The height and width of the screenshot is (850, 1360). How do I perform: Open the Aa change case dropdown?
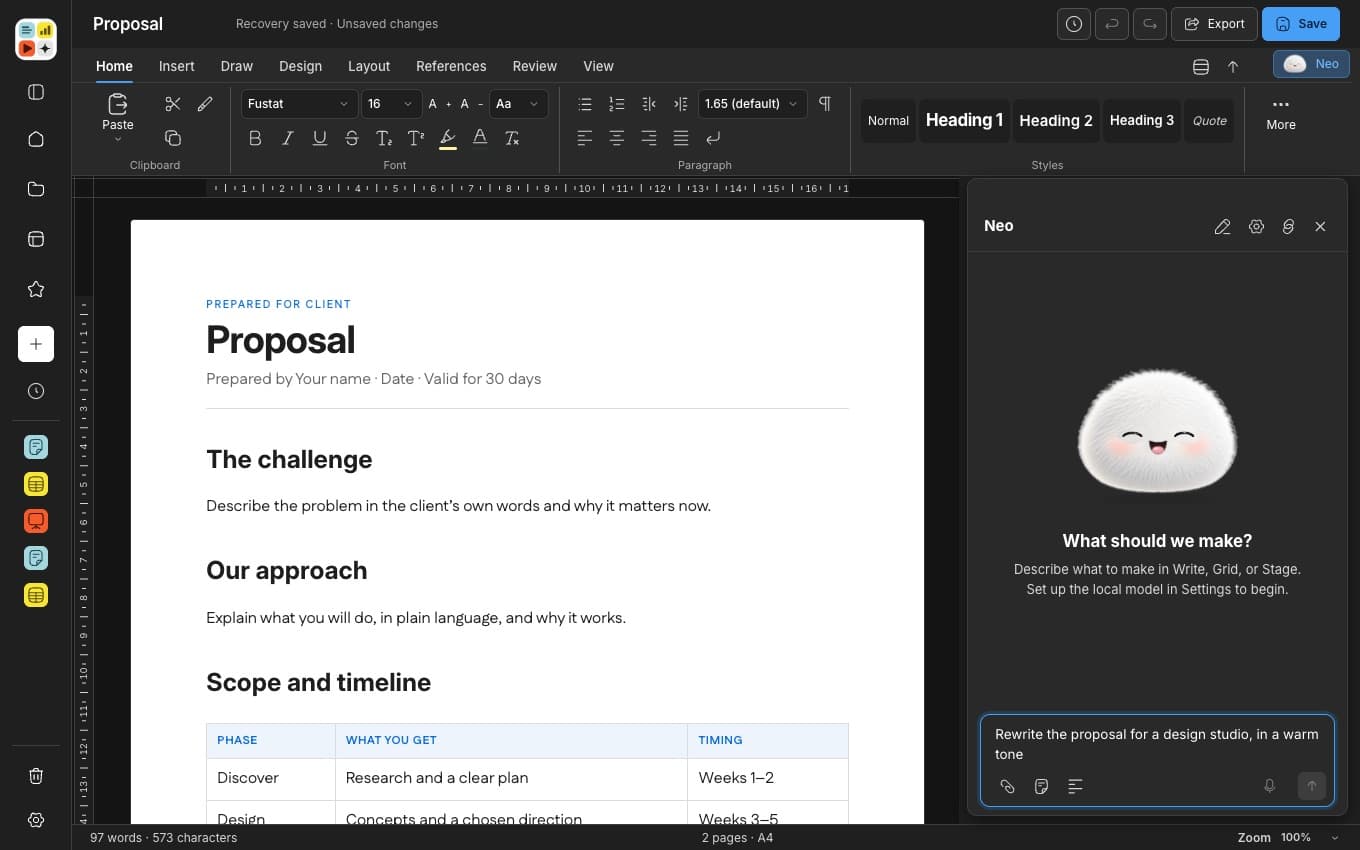(x=518, y=104)
